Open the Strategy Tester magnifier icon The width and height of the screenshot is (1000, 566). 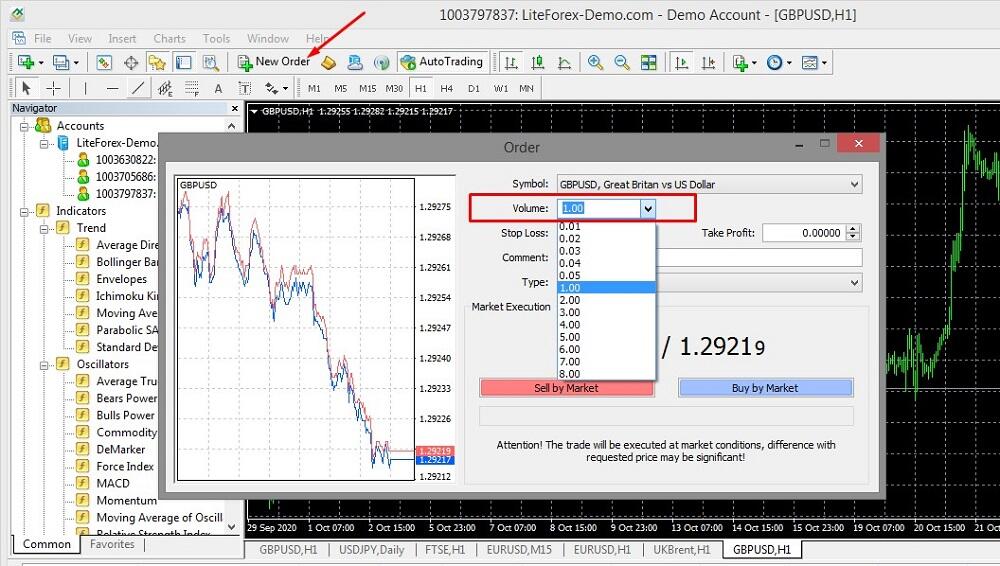pyautogui.click(x=210, y=62)
